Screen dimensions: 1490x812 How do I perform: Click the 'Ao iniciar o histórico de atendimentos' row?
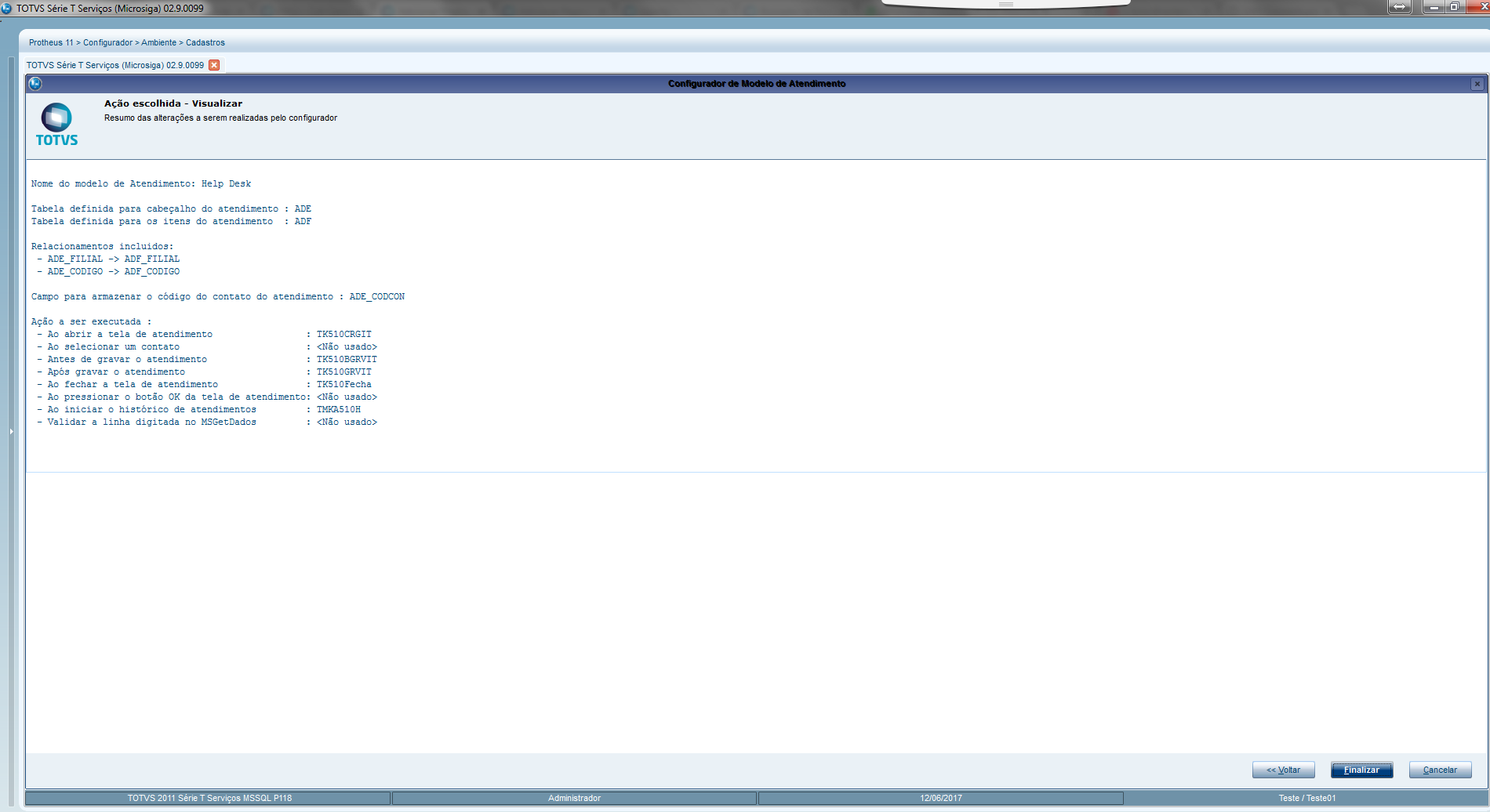199,409
